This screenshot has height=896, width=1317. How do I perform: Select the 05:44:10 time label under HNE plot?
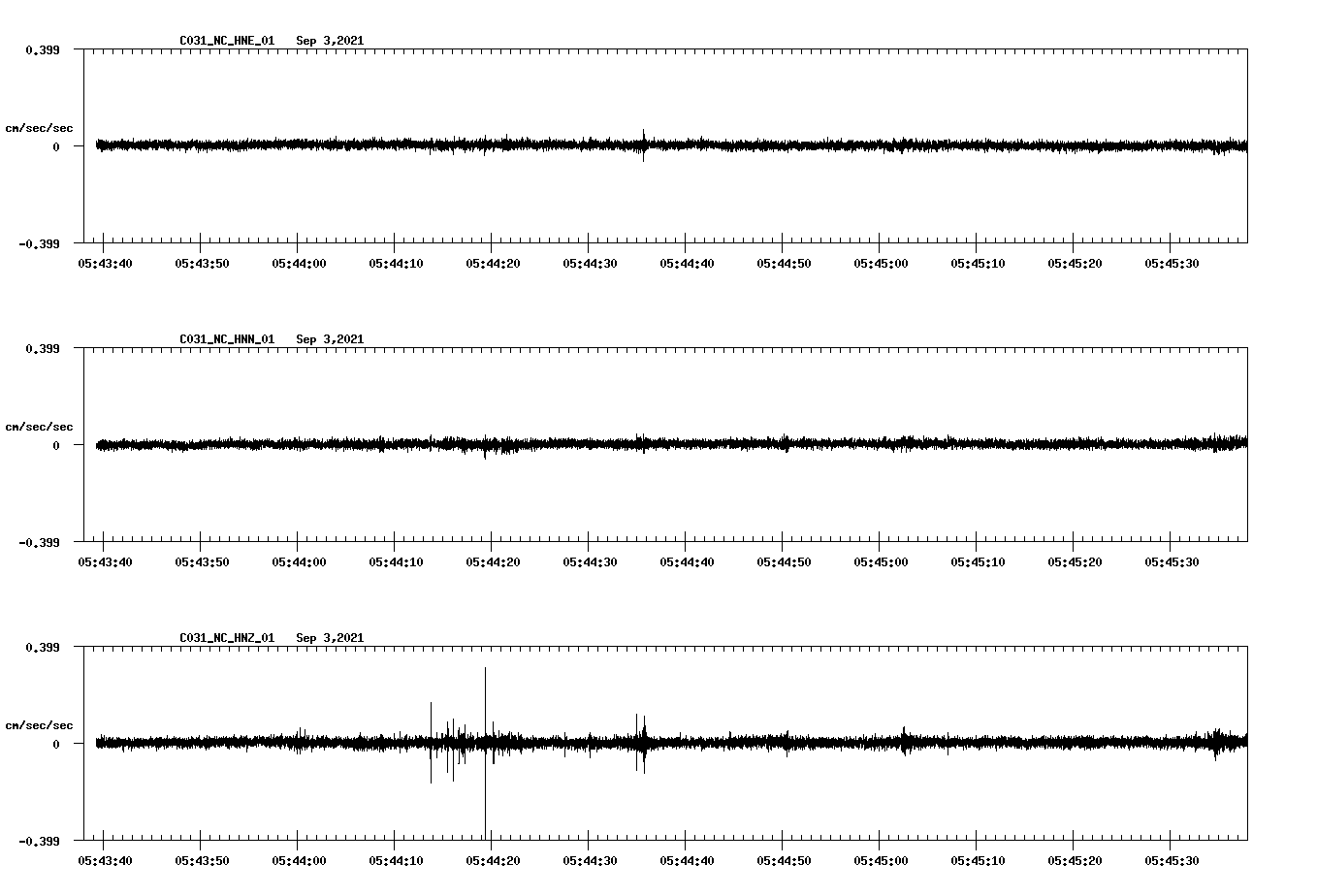396,264
